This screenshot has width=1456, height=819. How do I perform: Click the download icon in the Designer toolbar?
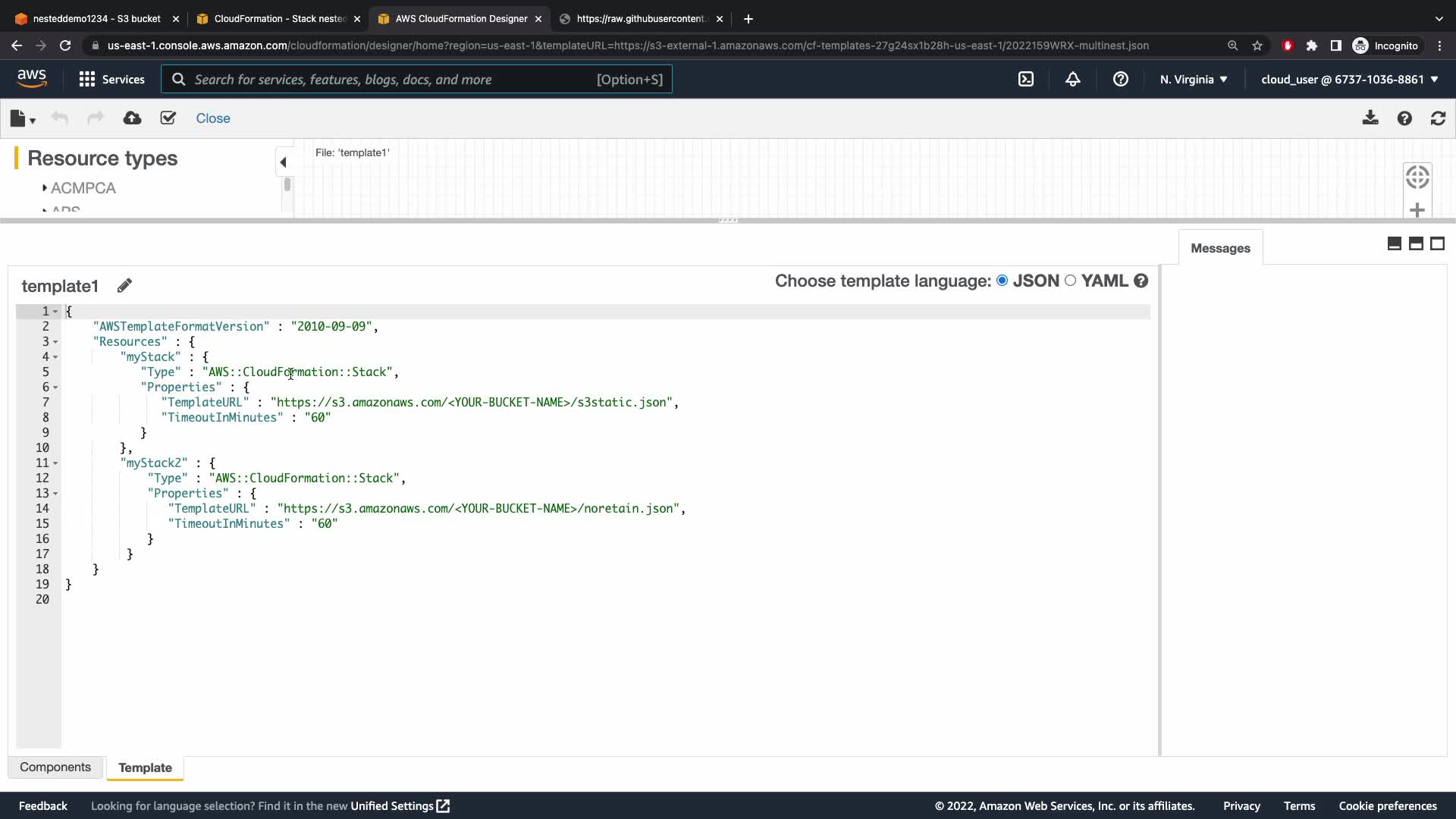pyautogui.click(x=1370, y=118)
